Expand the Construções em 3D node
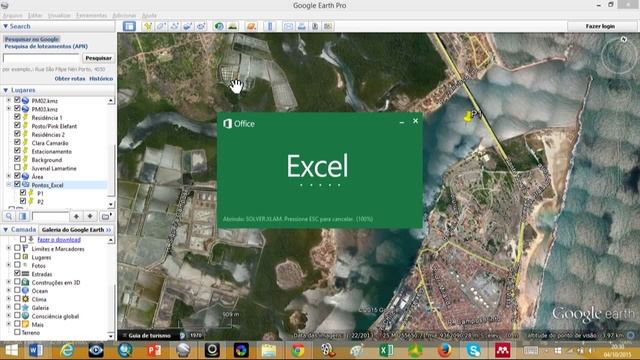 click(x=9, y=282)
